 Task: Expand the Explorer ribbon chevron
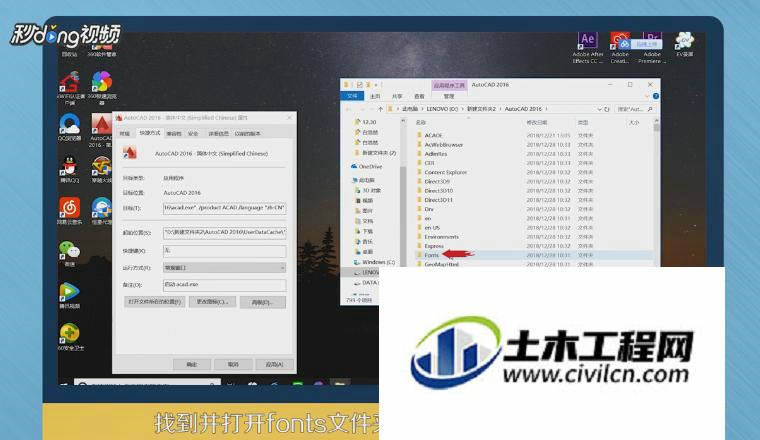click(646, 96)
